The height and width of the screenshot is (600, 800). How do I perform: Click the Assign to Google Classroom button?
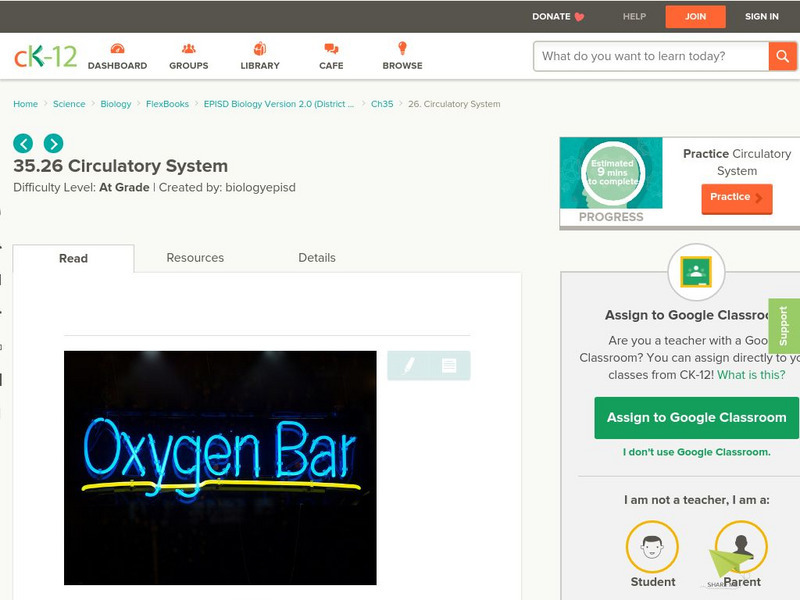click(x=696, y=418)
